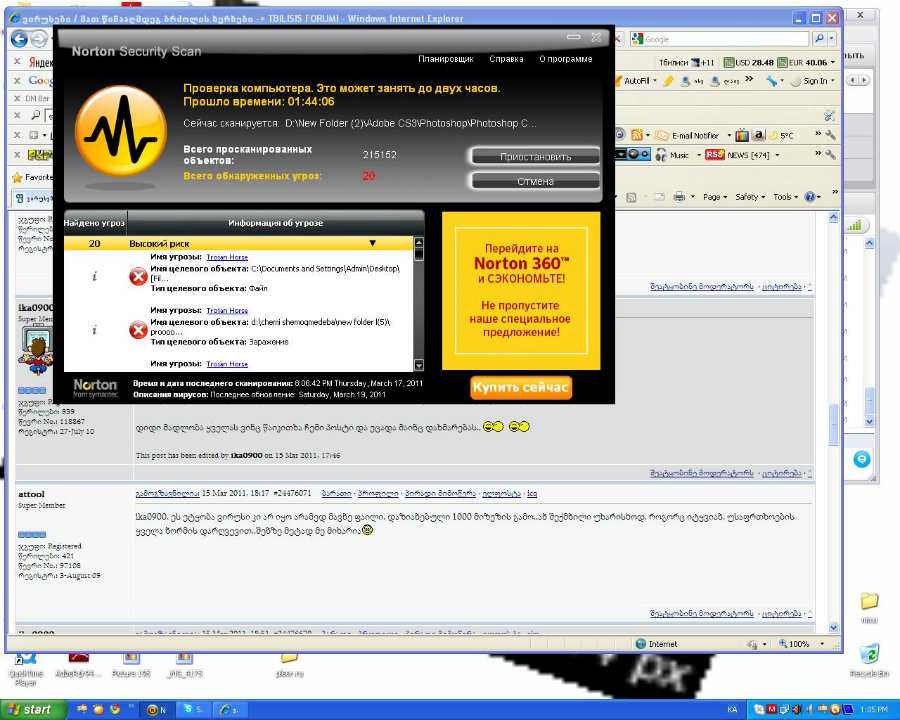Viewport: 900px width, 720px height.
Task: Click the red X beside the C:\Documents threat
Action: click(138, 277)
